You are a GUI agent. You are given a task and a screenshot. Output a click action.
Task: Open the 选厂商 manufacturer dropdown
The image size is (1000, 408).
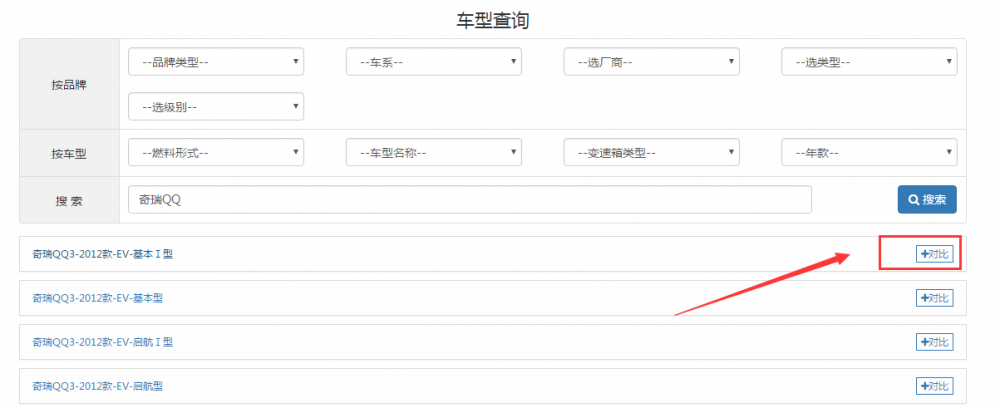tap(651, 62)
